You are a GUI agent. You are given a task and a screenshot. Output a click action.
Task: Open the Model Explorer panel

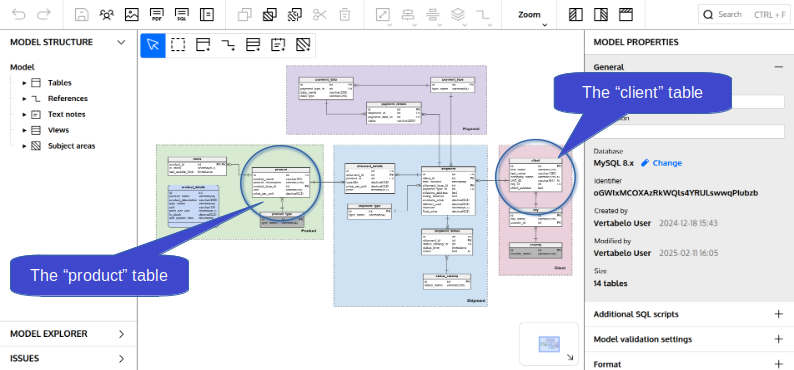pyautogui.click(x=68, y=334)
